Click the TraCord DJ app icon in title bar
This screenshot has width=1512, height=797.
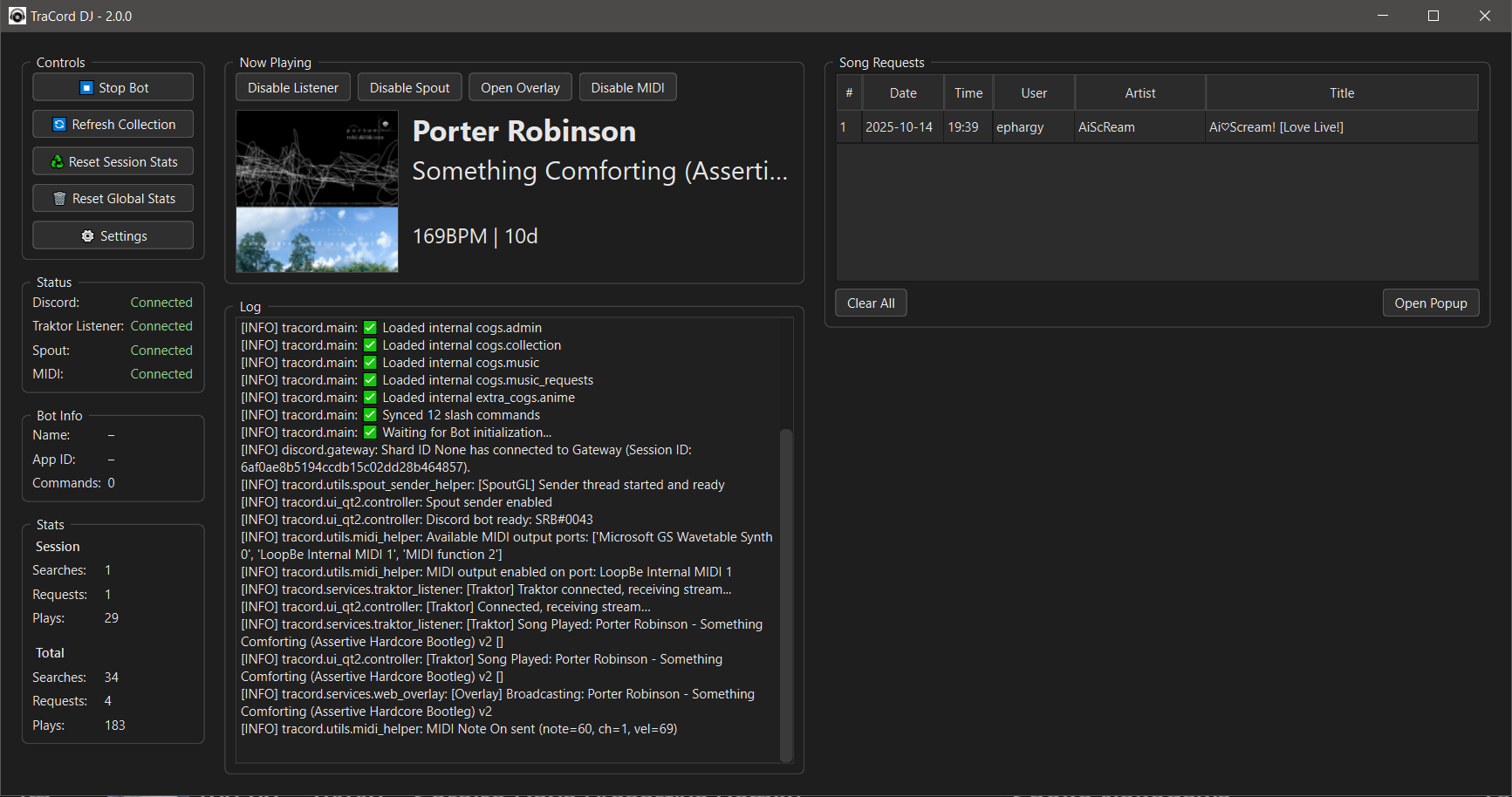click(x=17, y=16)
